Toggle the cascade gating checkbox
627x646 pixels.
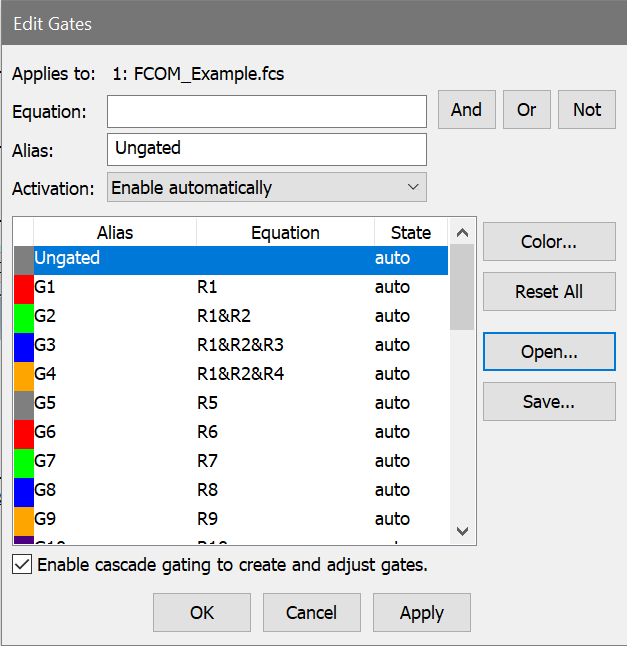click(22, 565)
